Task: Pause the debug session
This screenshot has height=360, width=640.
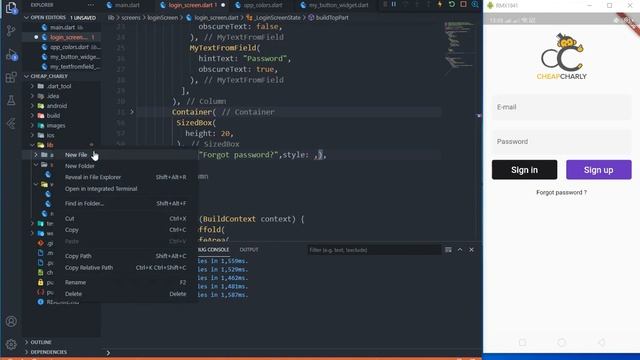Action: [x=394, y=4]
